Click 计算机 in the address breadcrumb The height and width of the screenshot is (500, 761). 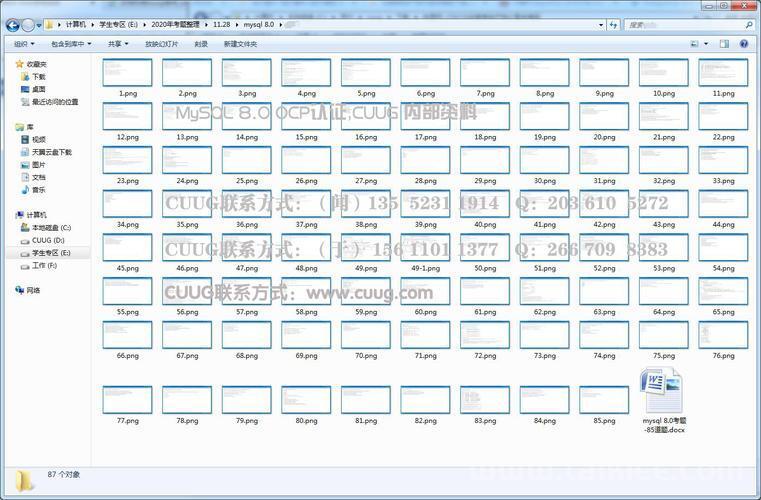[76, 24]
